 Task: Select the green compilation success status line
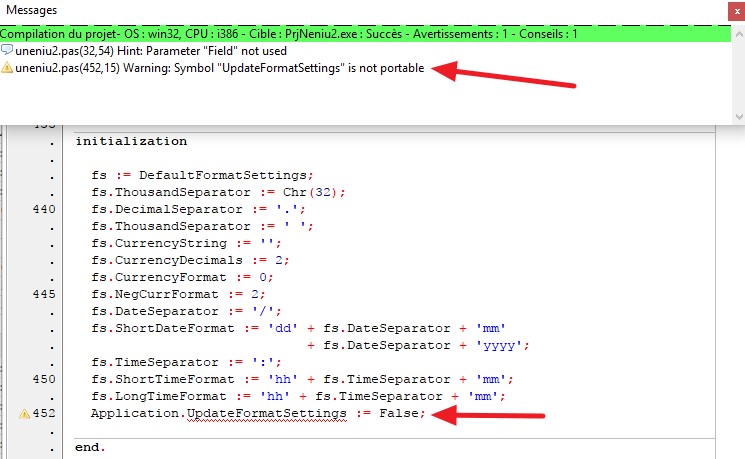click(x=365, y=34)
